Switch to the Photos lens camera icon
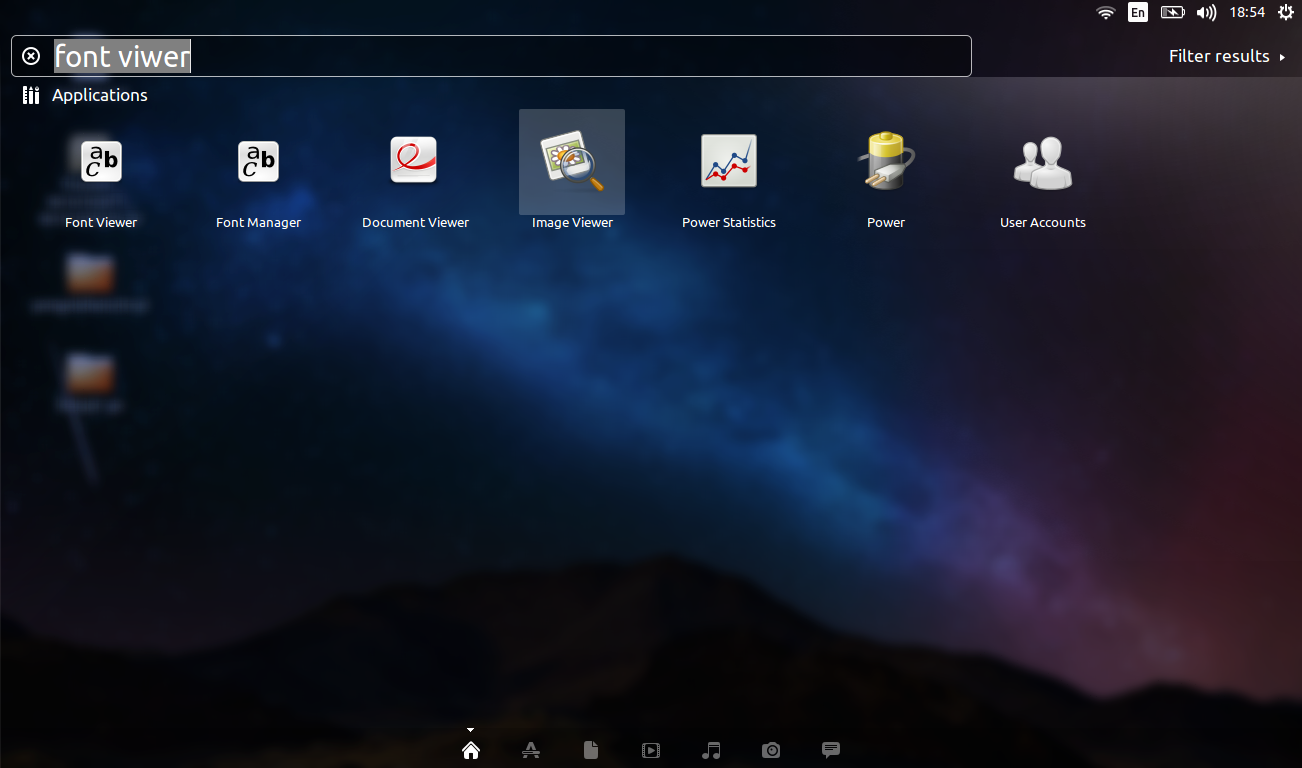The width and height of the screenshot is (1302, 768). pos(771,750)
